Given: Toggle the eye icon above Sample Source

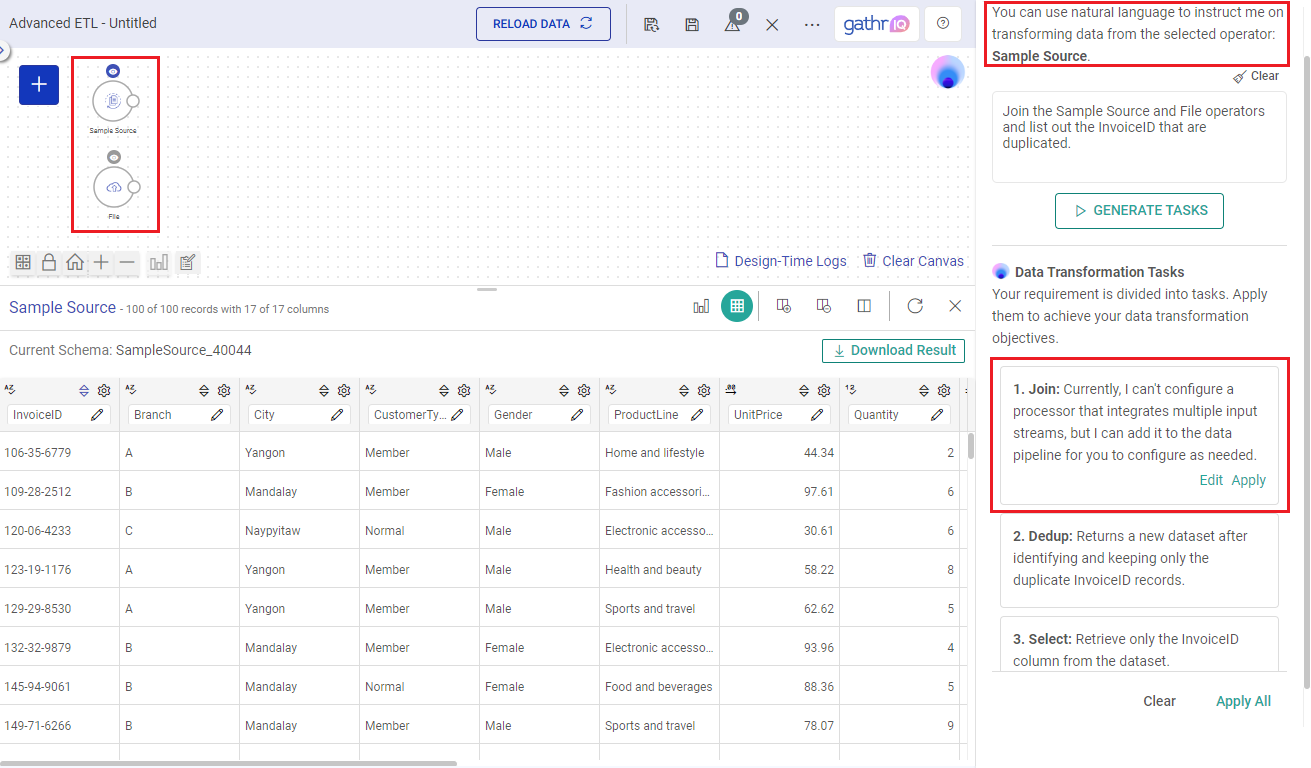Looking at the screenshot, I should [x=114, y=71].
